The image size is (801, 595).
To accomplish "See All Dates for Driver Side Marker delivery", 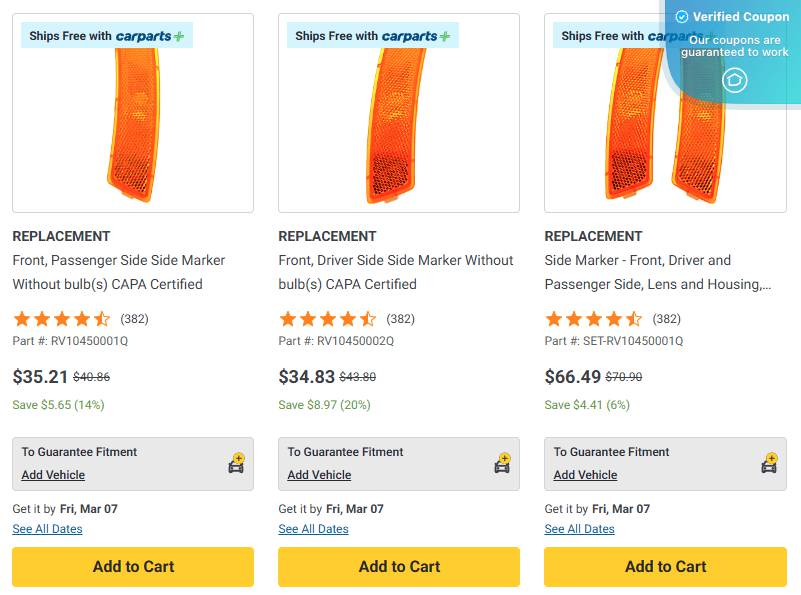I will point(313,529).
